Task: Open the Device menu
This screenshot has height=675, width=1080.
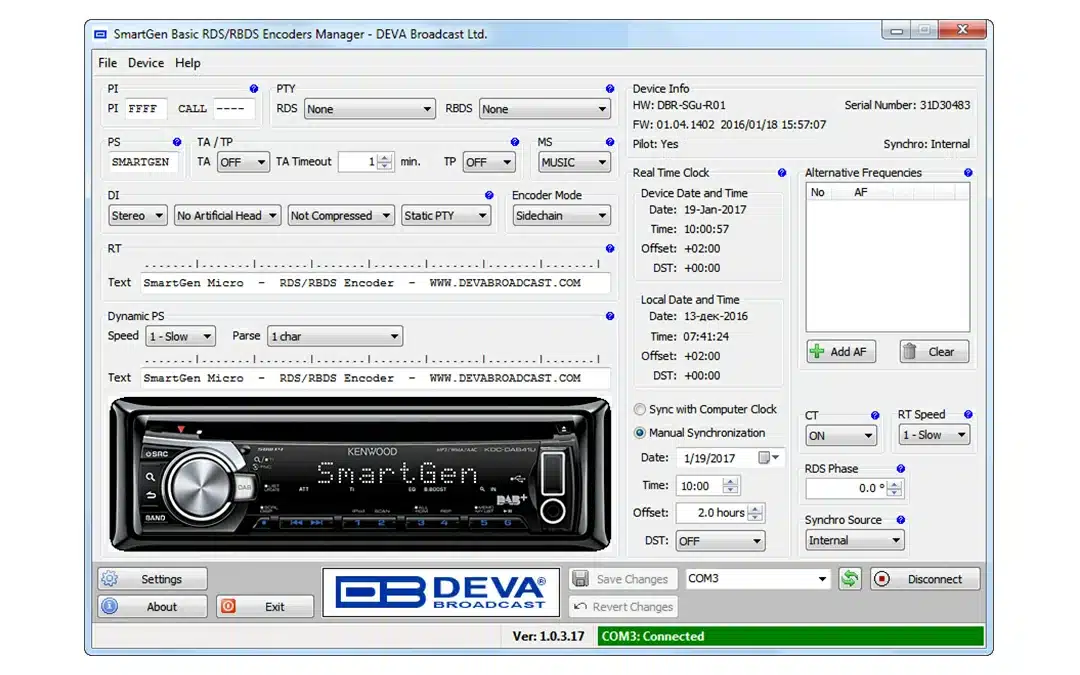Action: 146,63
